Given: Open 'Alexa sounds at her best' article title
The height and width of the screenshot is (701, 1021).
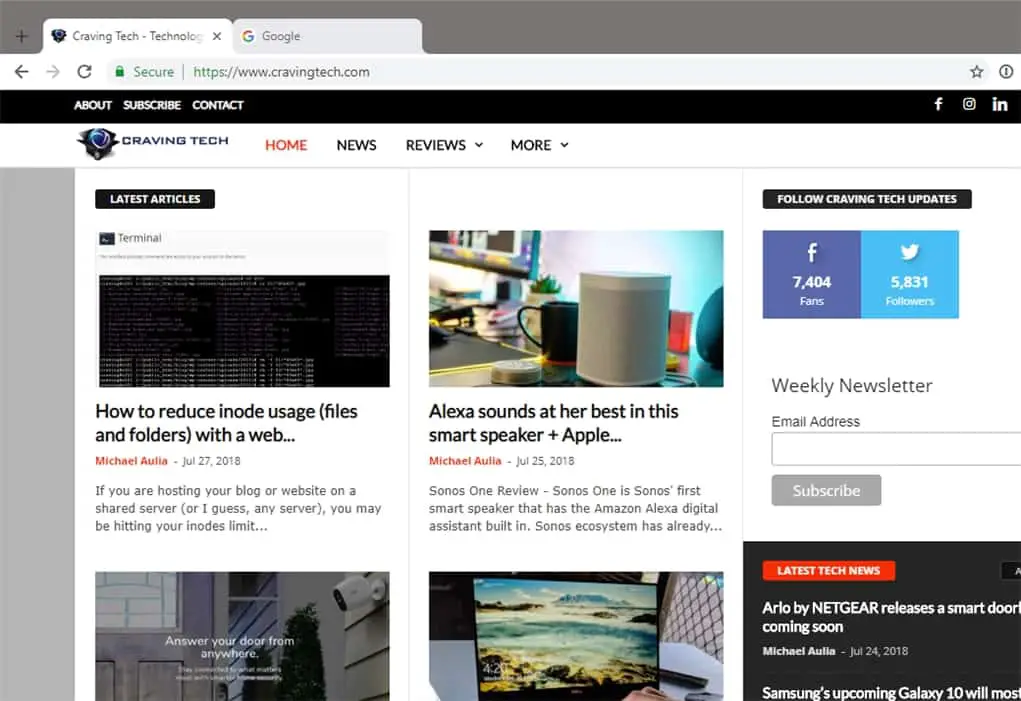Looking at the screenshot, I should 553,423.
